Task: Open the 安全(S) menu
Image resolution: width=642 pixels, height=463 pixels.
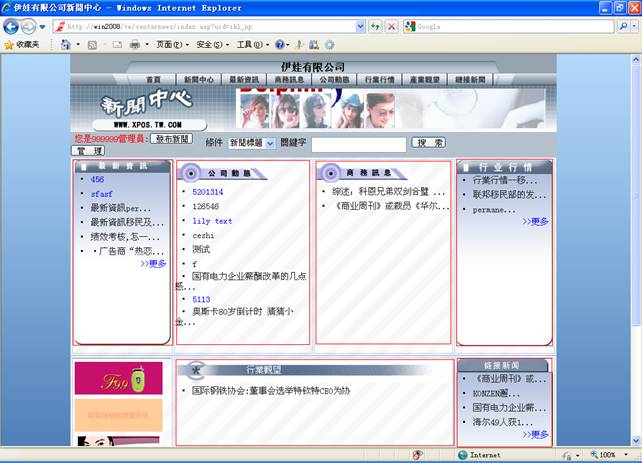Action: [209, 45]
